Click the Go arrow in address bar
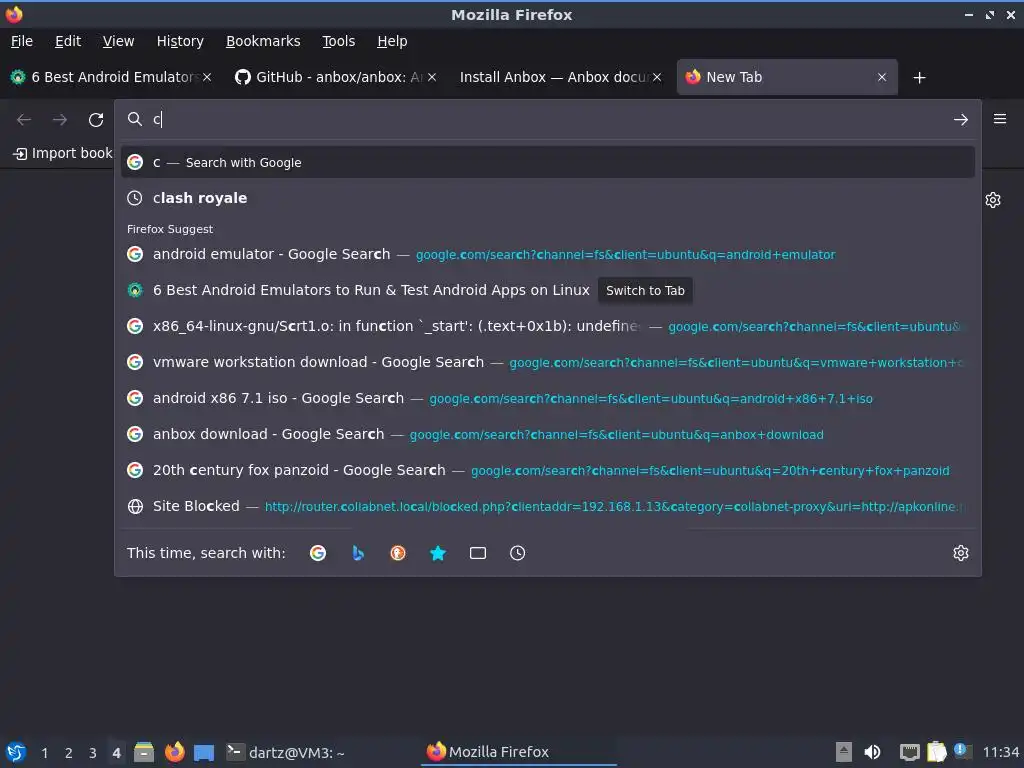This screenshot has height=768, width=1024. [961, 120]
